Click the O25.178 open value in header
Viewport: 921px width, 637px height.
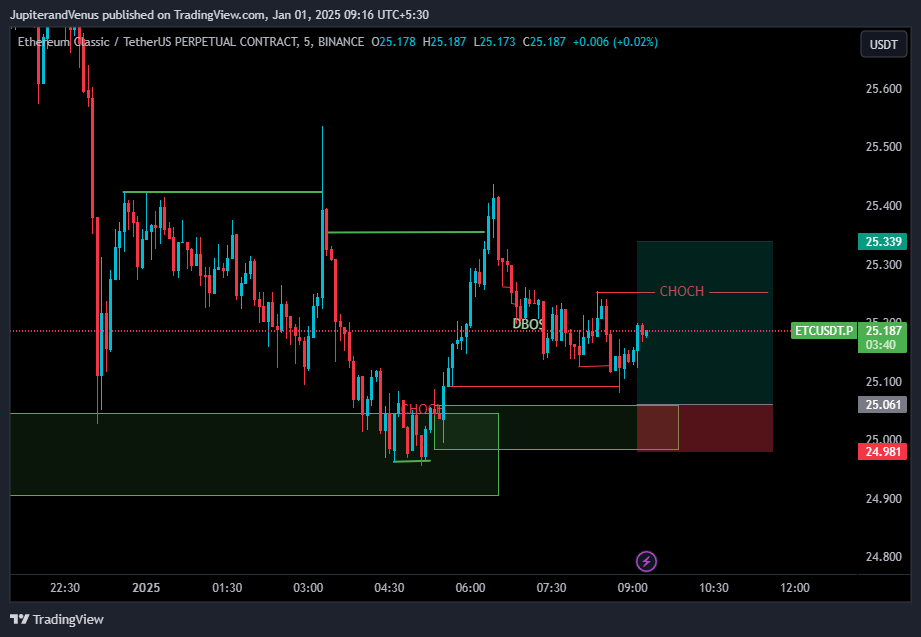click(x=394, y=42)
